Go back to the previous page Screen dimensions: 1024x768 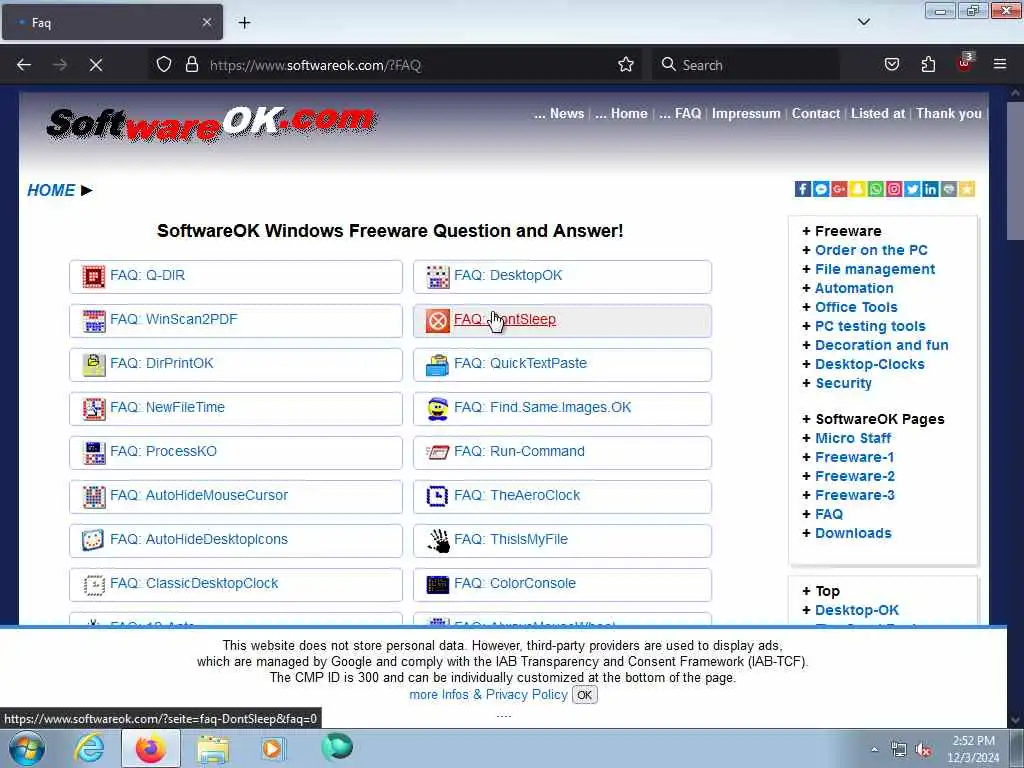pyautogui.click(x=24, y=65)
